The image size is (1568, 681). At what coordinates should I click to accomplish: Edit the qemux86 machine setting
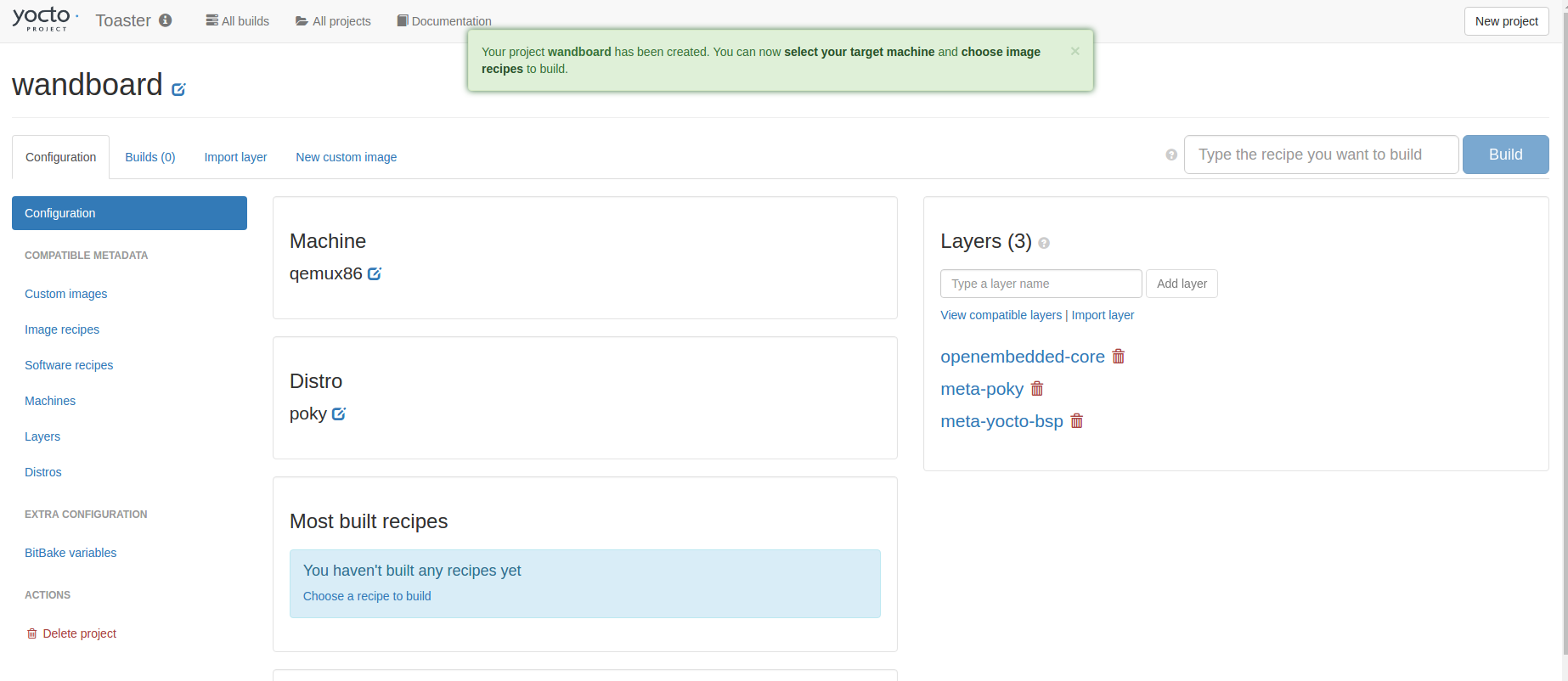point(375,273)
